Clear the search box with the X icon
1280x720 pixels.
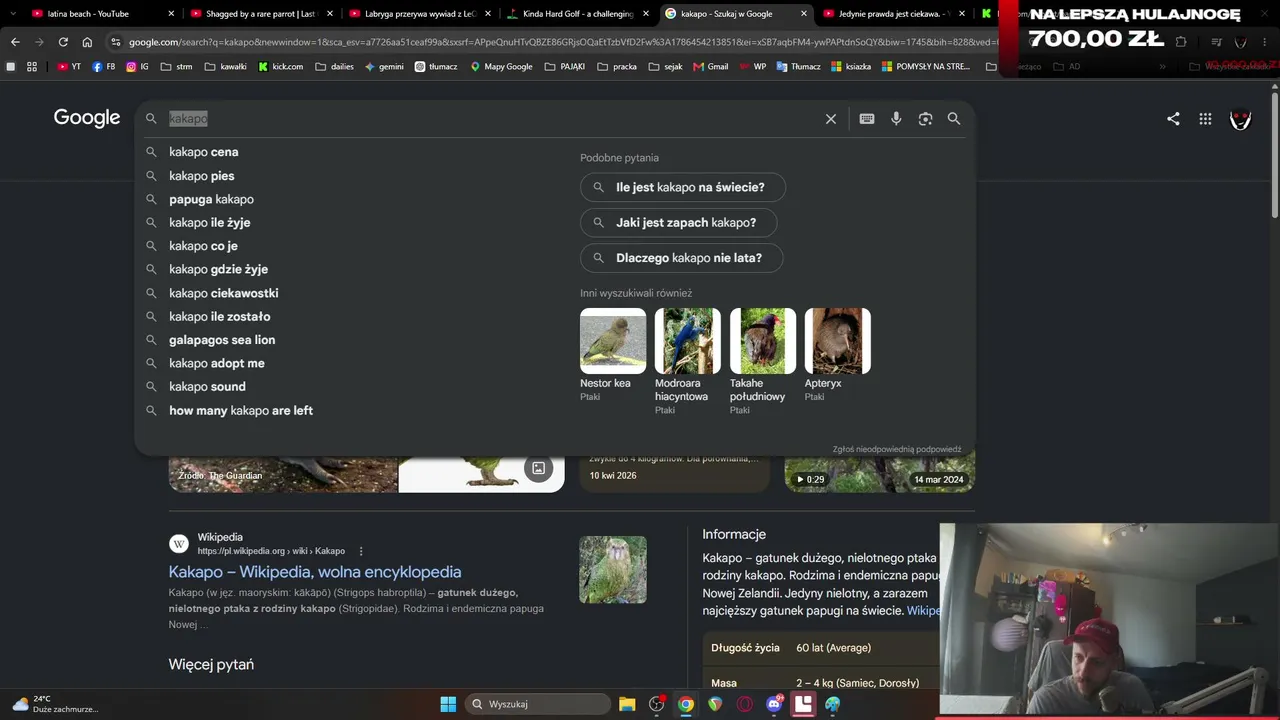coord(830,119)
